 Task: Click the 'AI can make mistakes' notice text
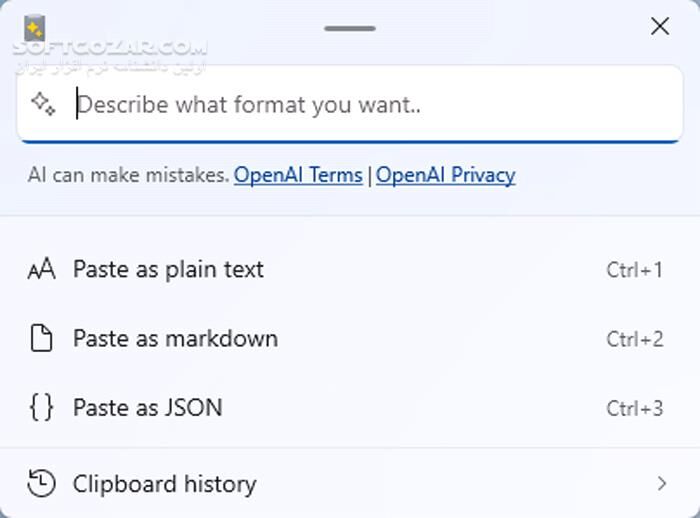128,176
